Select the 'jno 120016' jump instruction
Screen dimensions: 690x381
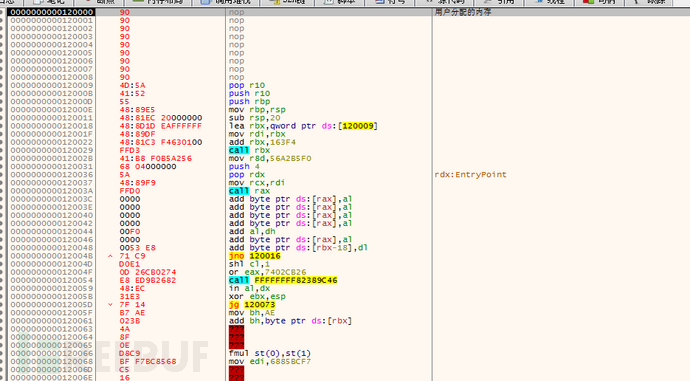[x=255, y=256]
